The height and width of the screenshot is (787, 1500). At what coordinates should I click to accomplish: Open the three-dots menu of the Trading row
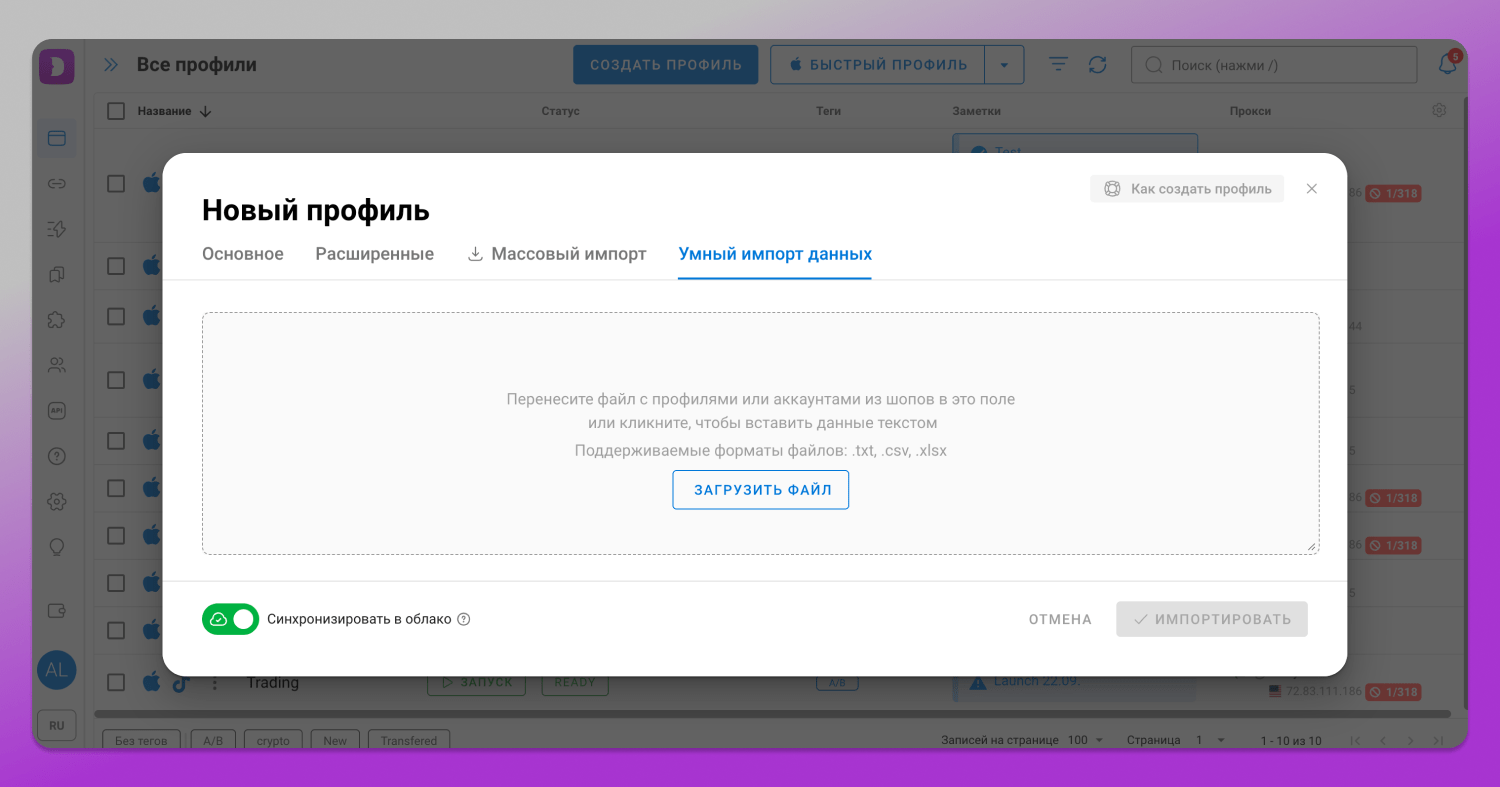214,683
